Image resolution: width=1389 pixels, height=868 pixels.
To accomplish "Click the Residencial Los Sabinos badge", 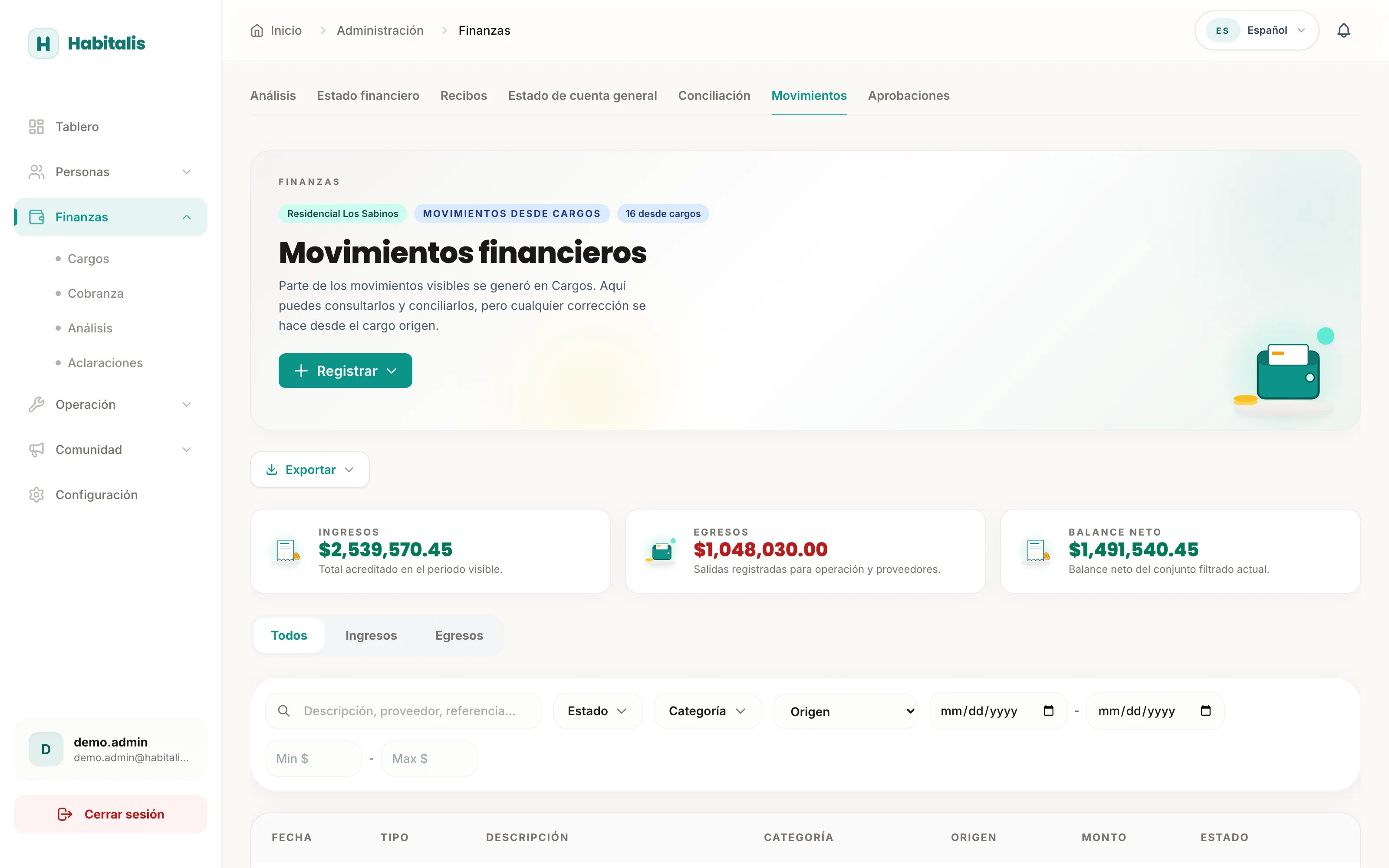I will [x=342, y=214].
